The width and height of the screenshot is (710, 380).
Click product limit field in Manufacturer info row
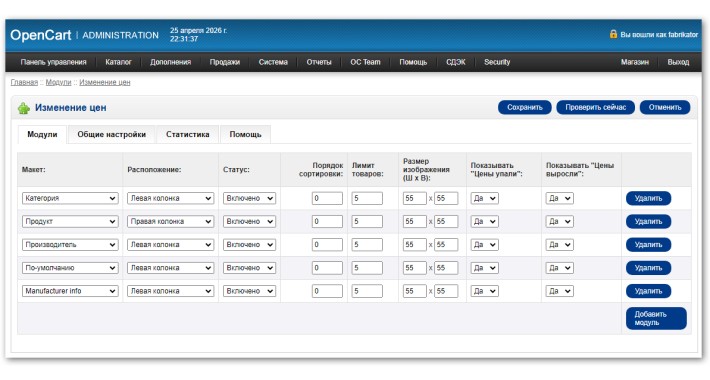[x=367, y=291]
